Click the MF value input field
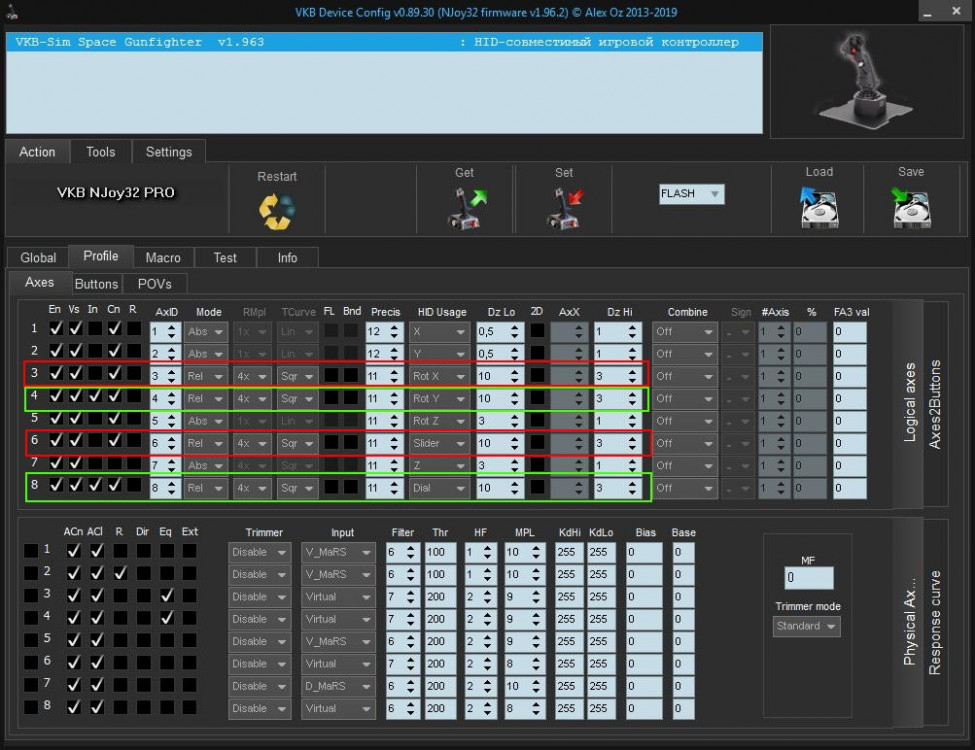Image resolution: width=975 pixels, height=750 pixels. pos(808,578)
